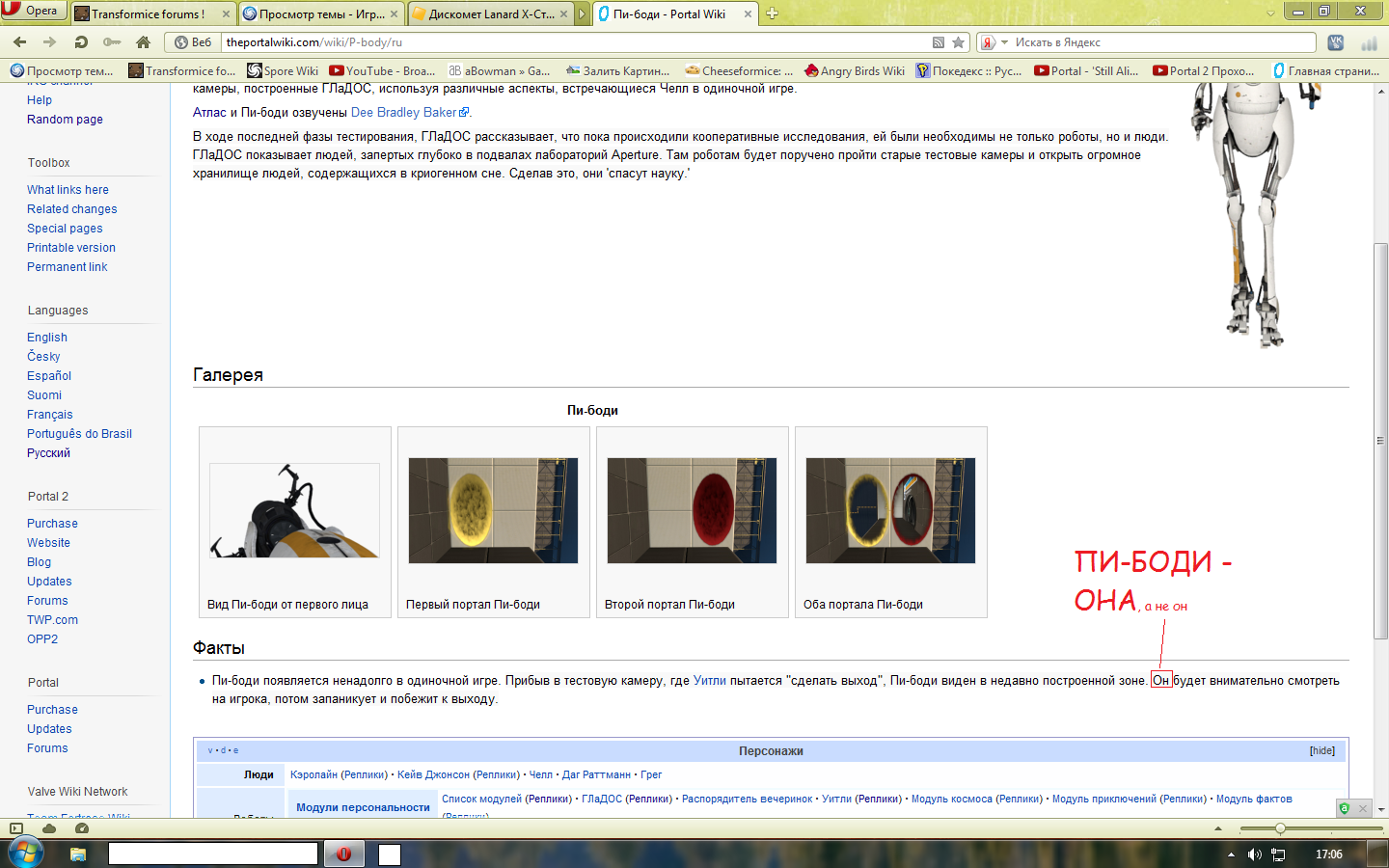
Task: Switch language to Français
Action: pyautogui.click(x=50, y=415)
